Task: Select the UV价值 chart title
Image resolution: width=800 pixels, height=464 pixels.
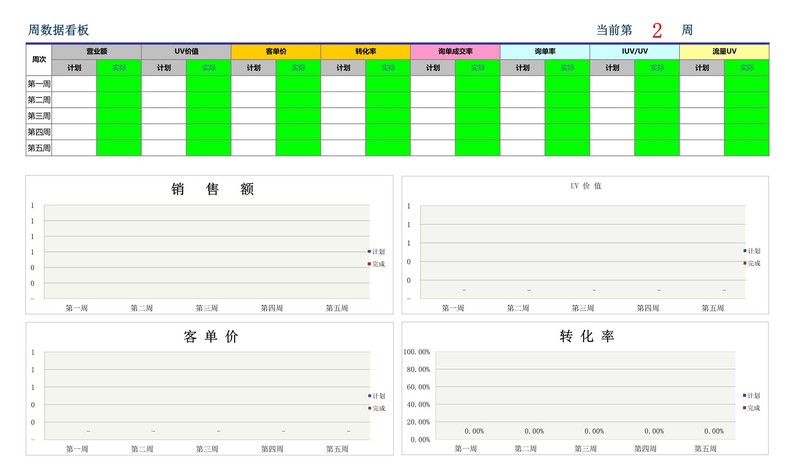Action: coord(586,186)
